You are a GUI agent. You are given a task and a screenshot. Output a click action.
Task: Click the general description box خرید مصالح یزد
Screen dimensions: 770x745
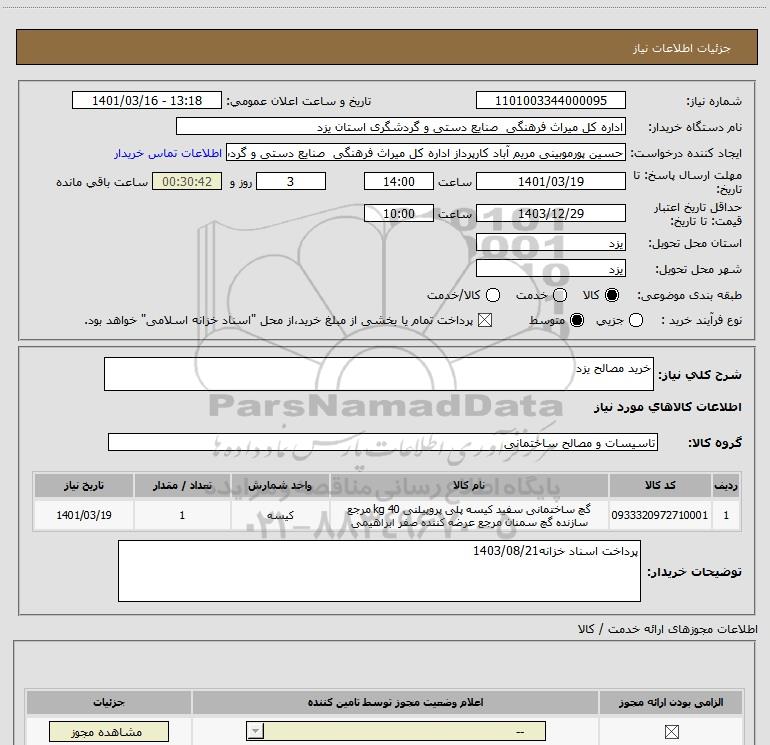pyautogui.click(x=379, y=374)
